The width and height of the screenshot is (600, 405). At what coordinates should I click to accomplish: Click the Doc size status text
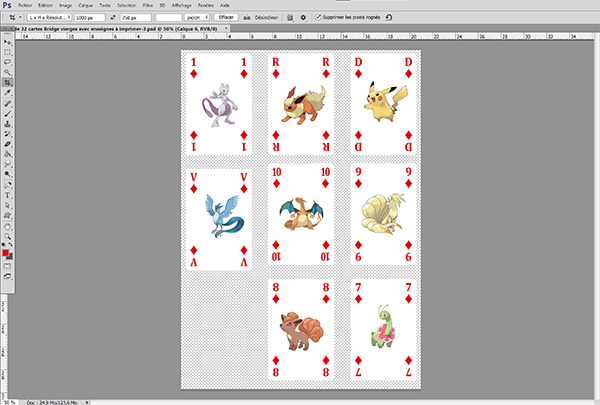[x=54, y=402]
